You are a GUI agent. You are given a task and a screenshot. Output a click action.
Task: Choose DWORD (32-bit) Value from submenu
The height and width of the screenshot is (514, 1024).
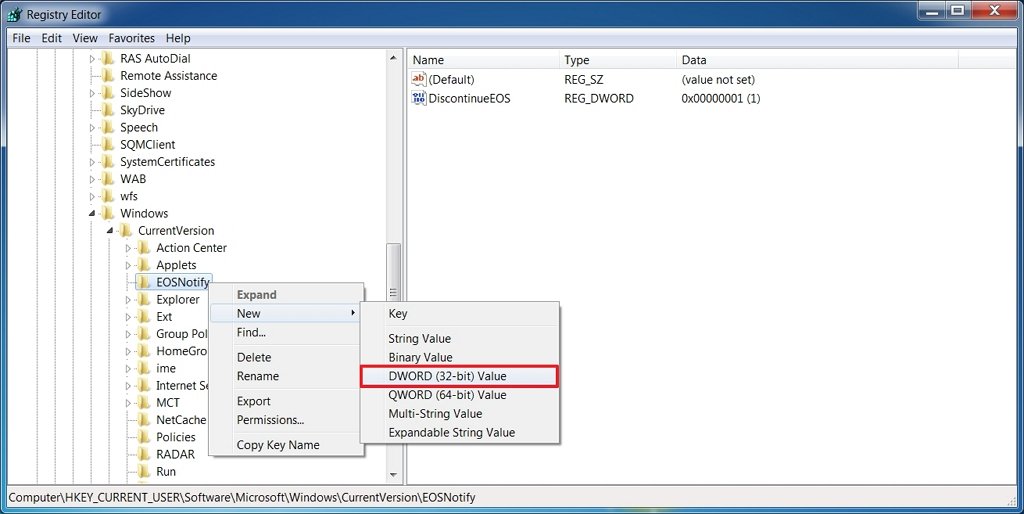tap(447, 376)
